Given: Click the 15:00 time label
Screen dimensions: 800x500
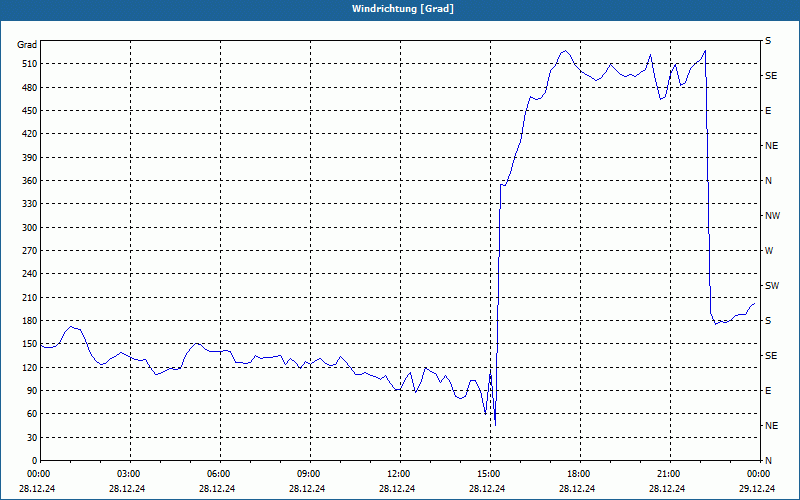Looking at the screenshot, I should [x=488, y=474].
